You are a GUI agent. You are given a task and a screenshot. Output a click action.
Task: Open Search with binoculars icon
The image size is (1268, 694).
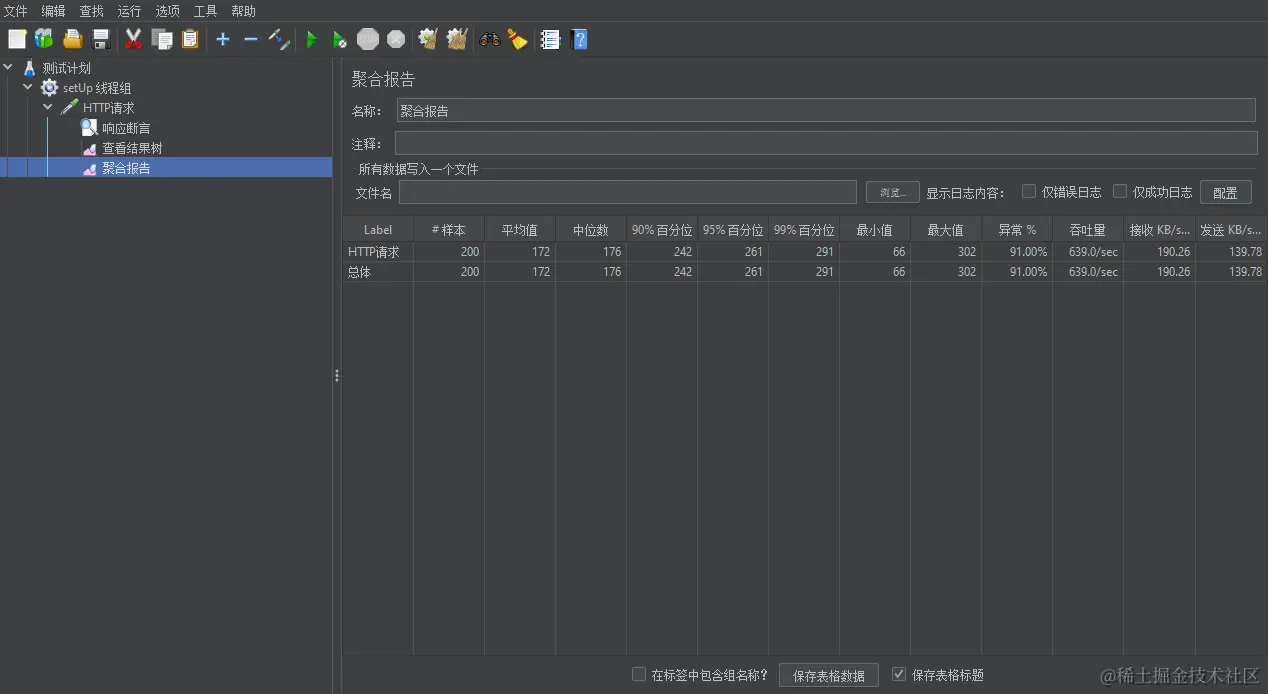[489, 39]
